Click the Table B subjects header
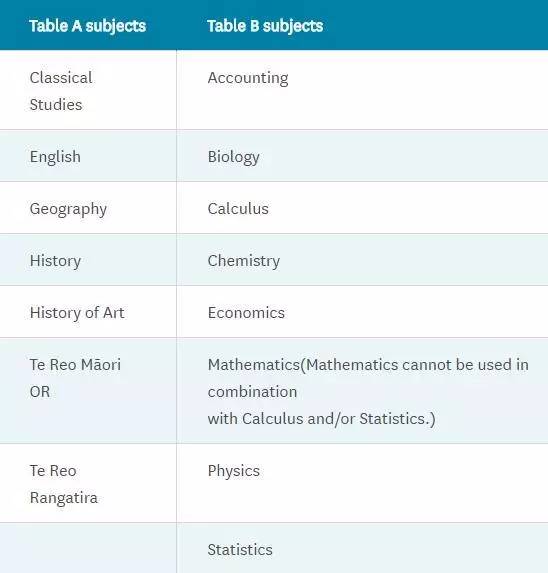548x573 pixels. click(x=265, y=26)
